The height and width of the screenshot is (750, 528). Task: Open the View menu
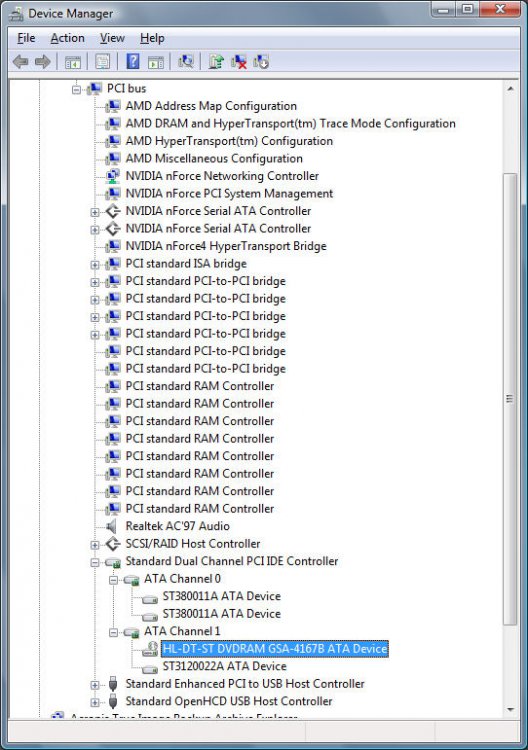coord(112,38)
